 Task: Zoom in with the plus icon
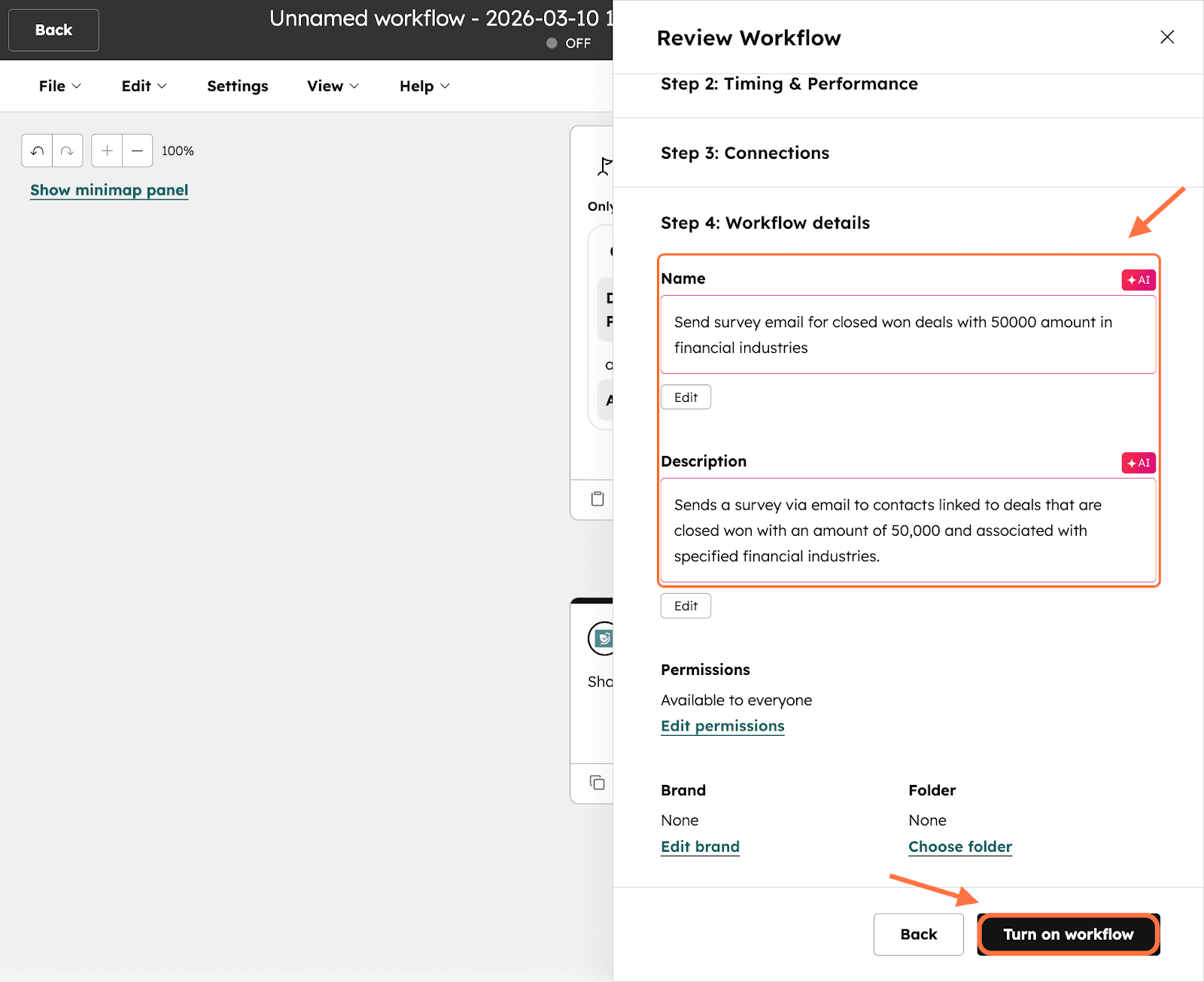click(x=107, y=150)
